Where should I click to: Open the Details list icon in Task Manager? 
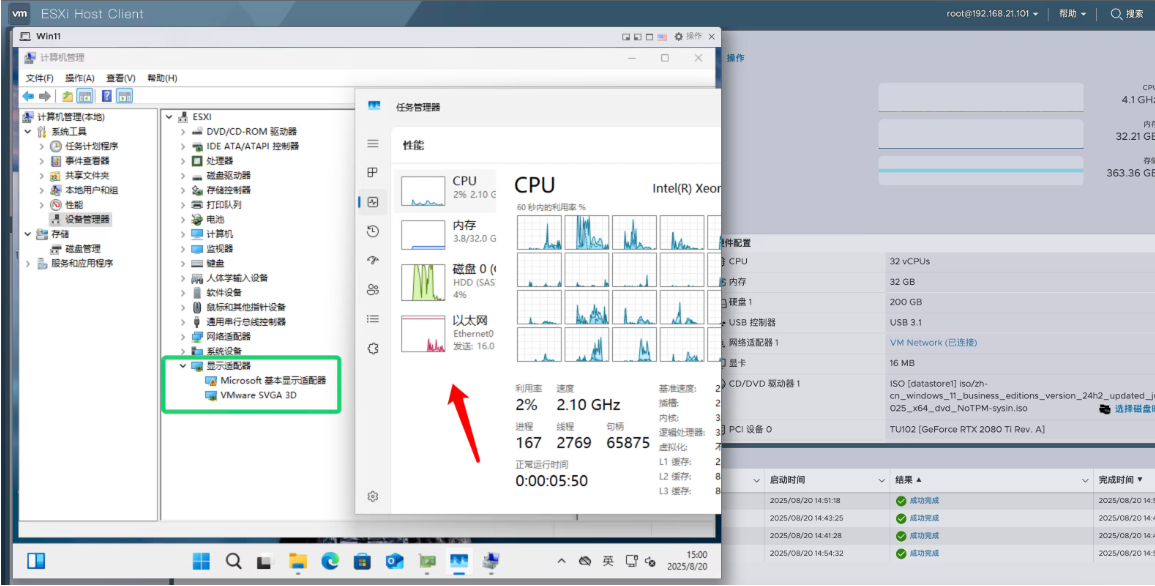click(x=373, y=319)
